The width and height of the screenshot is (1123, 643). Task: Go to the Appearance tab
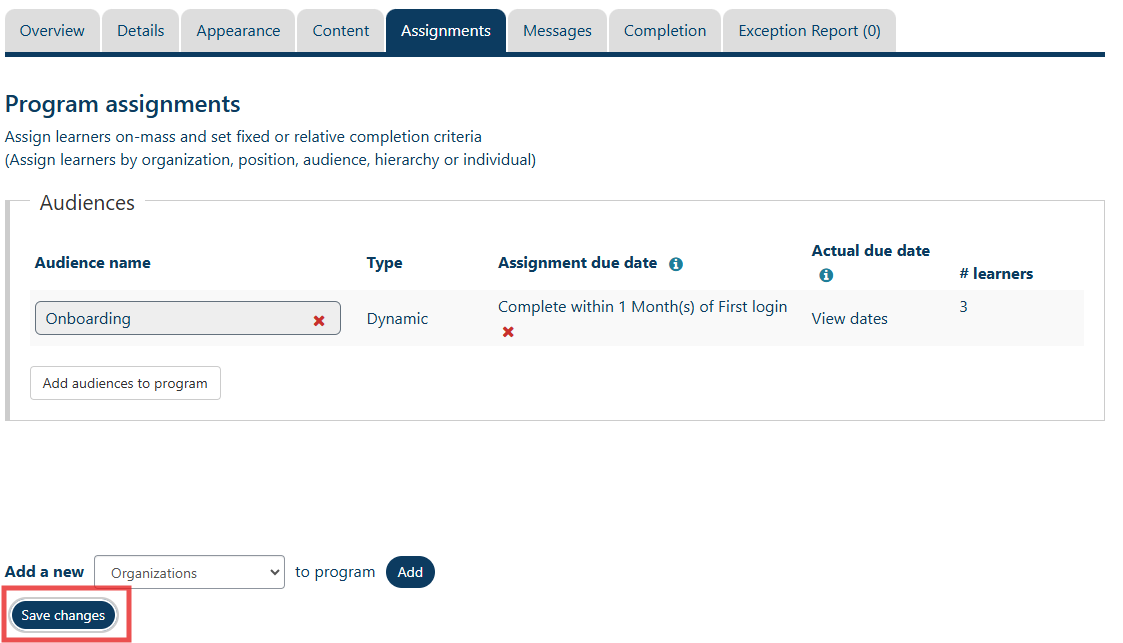pyautogui.click(x=238, y=31)
